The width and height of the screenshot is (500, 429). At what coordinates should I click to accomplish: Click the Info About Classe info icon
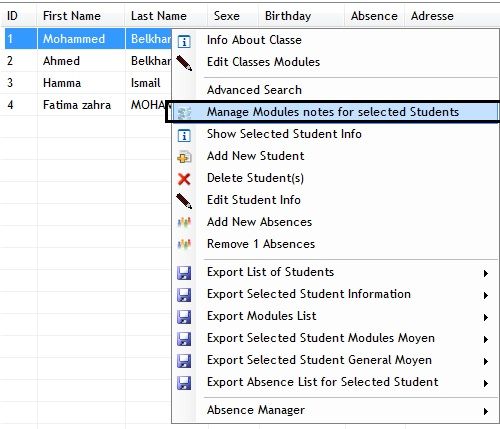coord(184,41)
